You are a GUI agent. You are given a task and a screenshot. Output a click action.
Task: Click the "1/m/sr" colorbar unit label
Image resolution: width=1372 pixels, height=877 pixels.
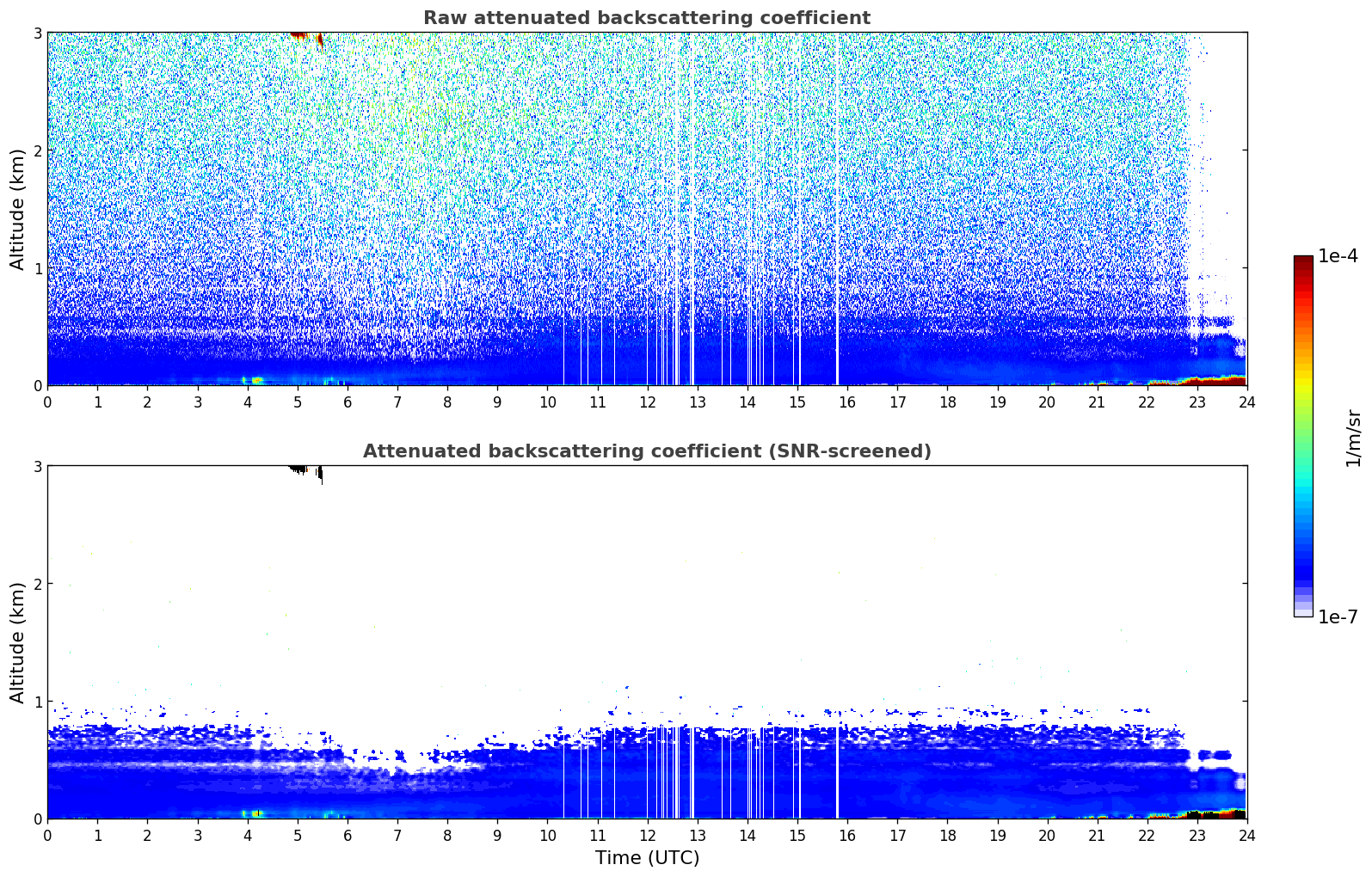[x=1353, y=438]
